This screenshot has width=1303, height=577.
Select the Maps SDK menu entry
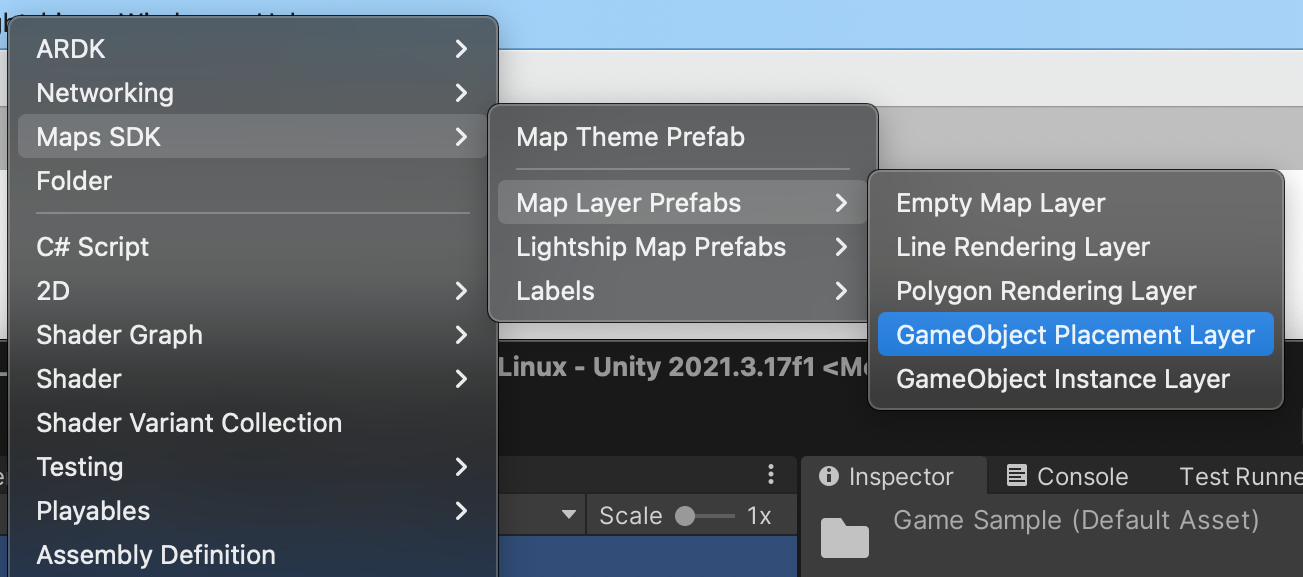(253, 137)
